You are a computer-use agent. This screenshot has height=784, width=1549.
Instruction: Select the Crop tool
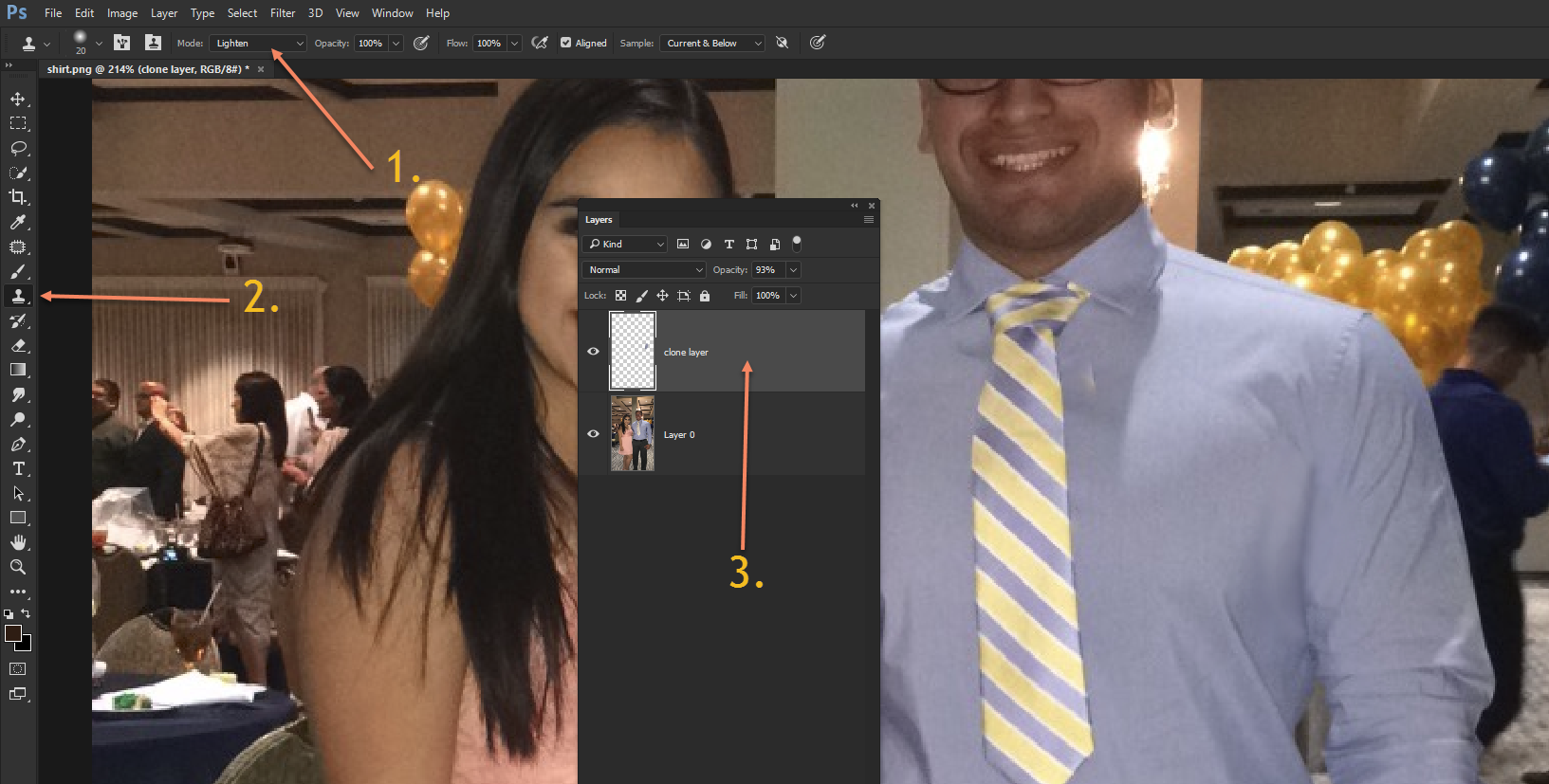18,197
